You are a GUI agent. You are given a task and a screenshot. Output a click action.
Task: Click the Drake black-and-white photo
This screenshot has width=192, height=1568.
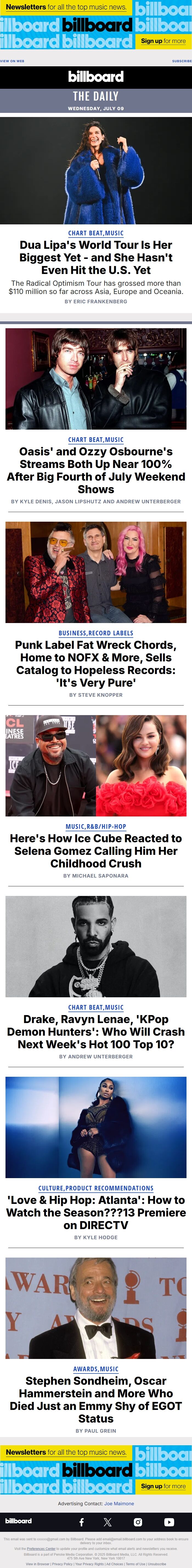pos(96,946)
